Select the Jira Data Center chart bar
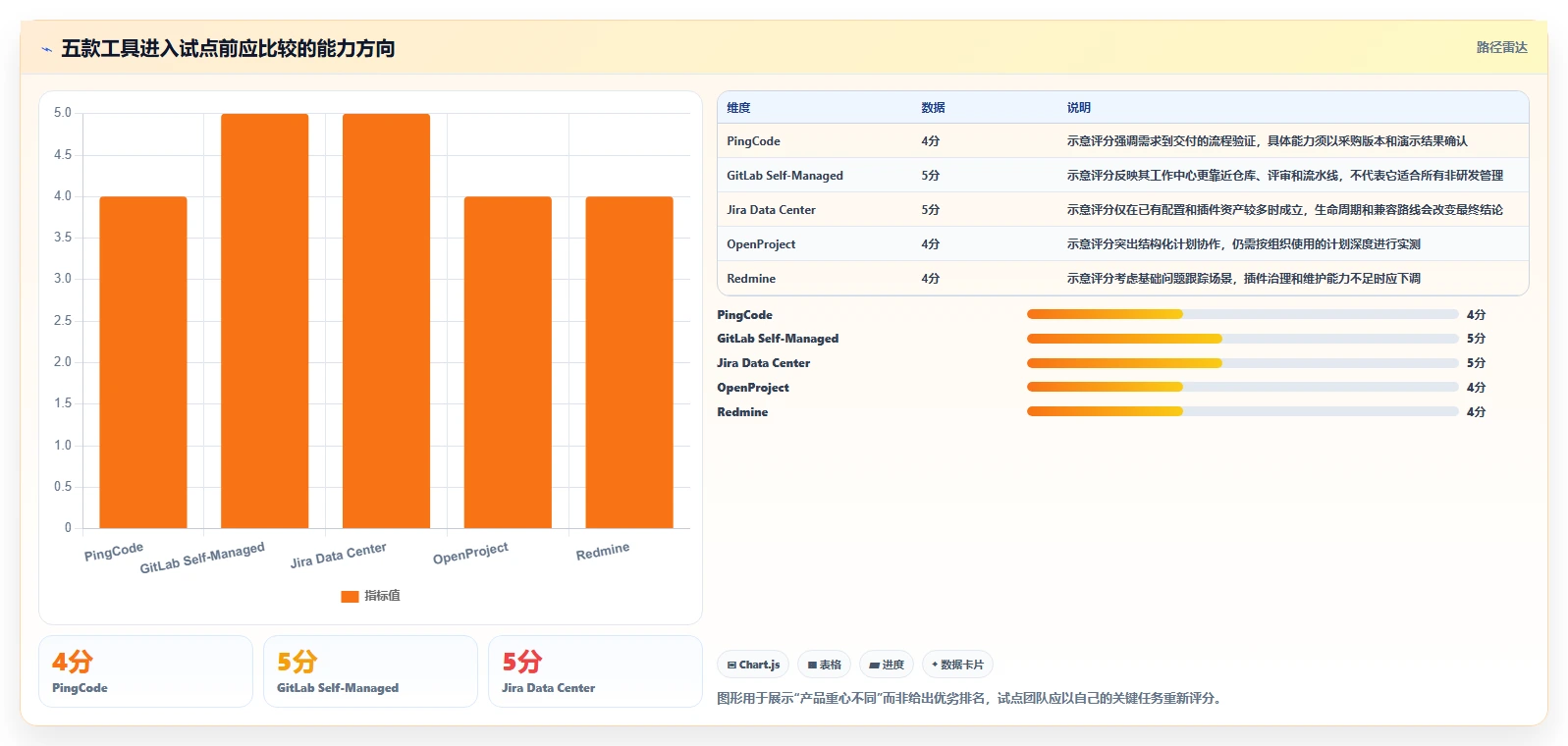1568x746 pixels. (x=386, y=321)
